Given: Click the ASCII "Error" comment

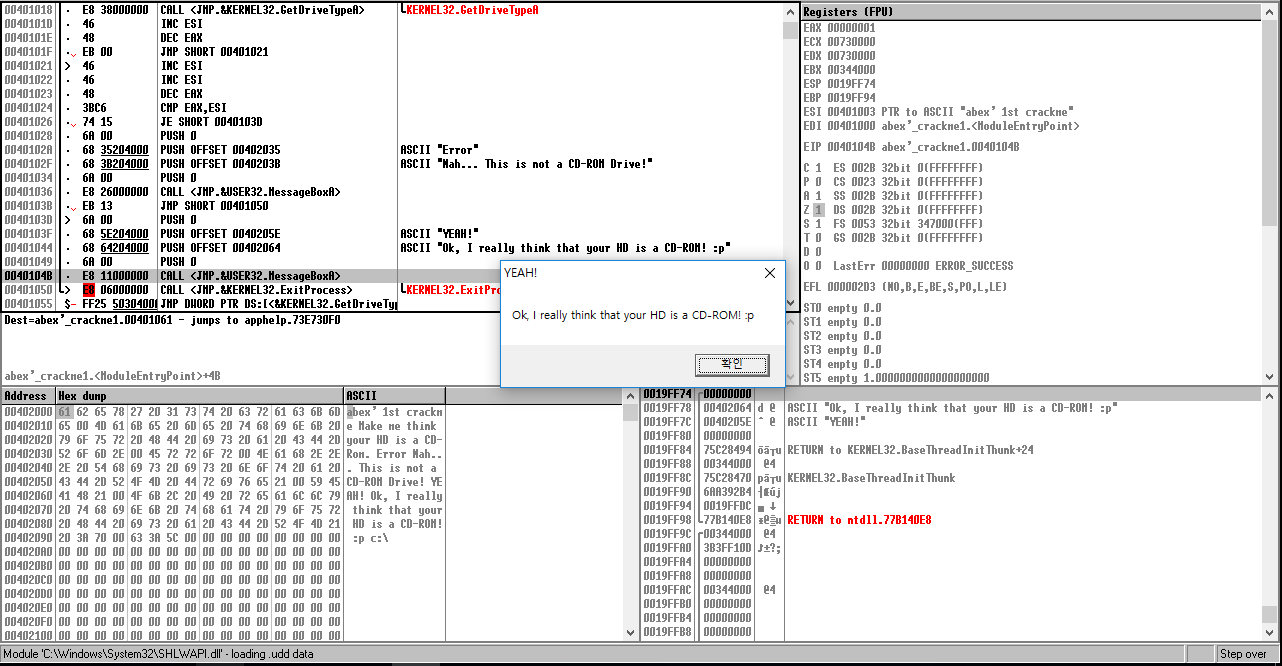Looking at the screenshot, I should tap(439, 150).
